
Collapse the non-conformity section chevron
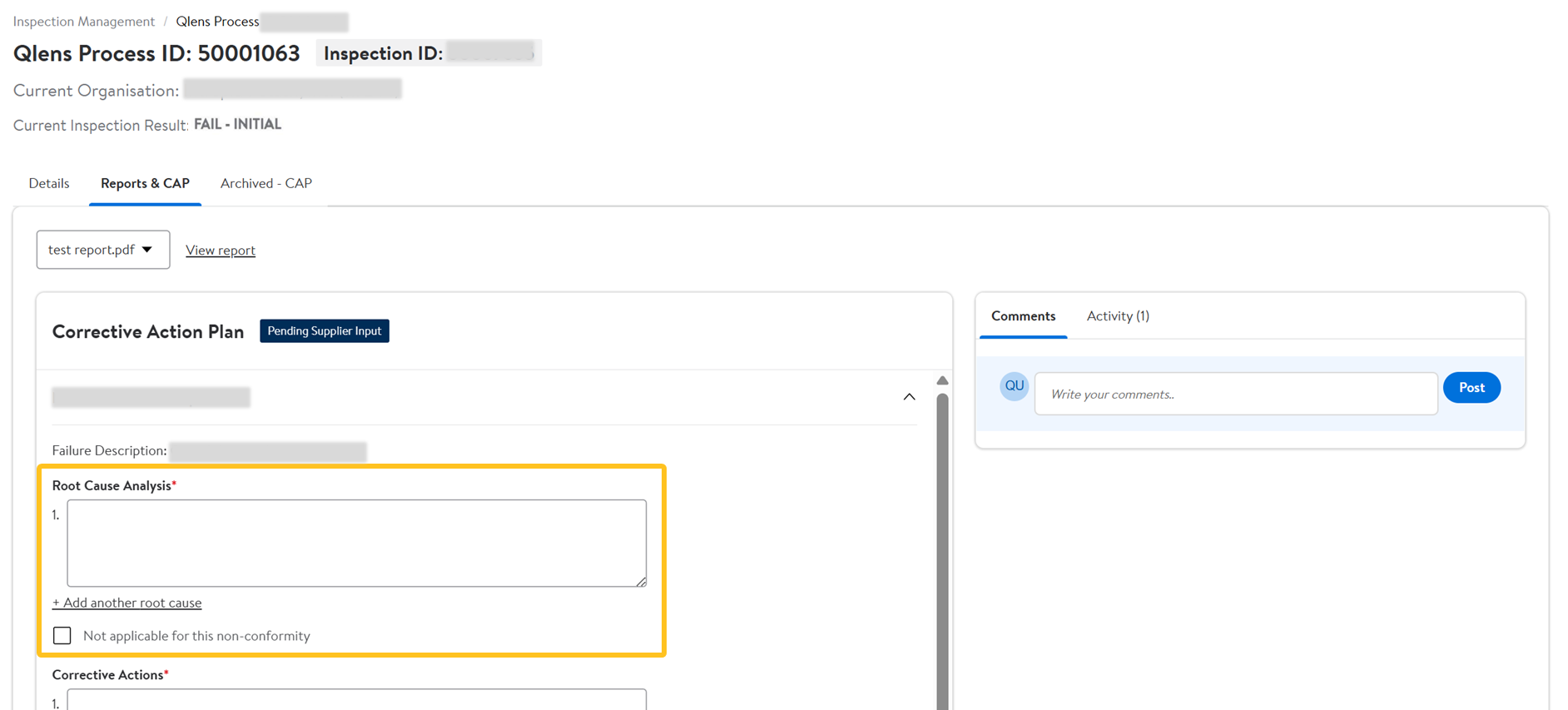pos(909,397)
